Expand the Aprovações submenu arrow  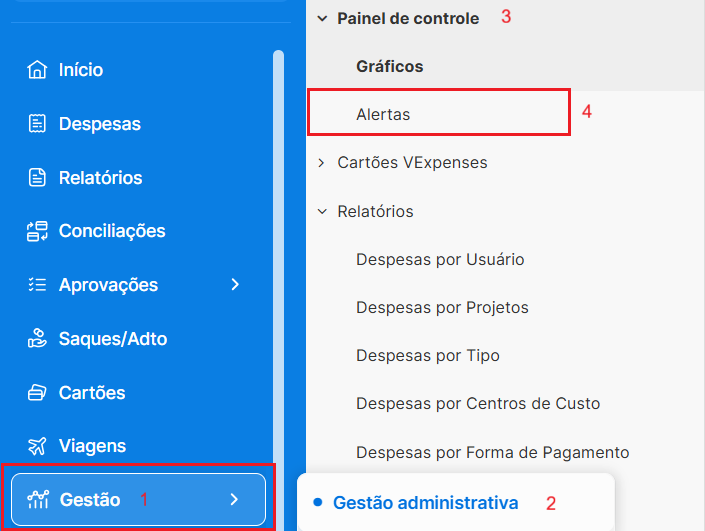[235, 285]
